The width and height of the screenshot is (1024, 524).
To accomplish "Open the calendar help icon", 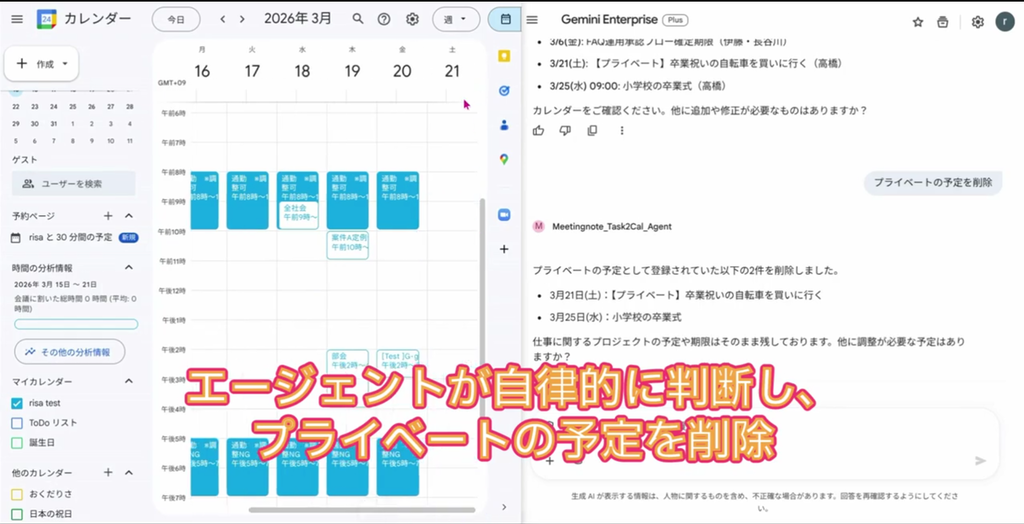I will click(x=384, y=19).
